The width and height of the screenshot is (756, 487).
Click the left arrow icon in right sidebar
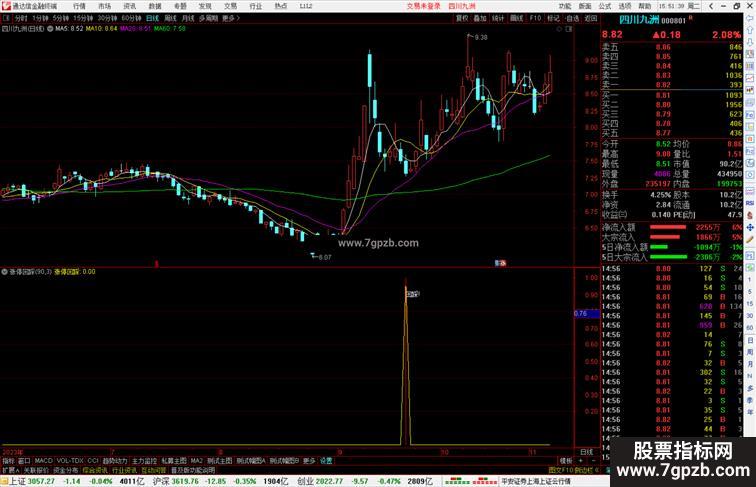pyautogui.click(x=750, y=18)
